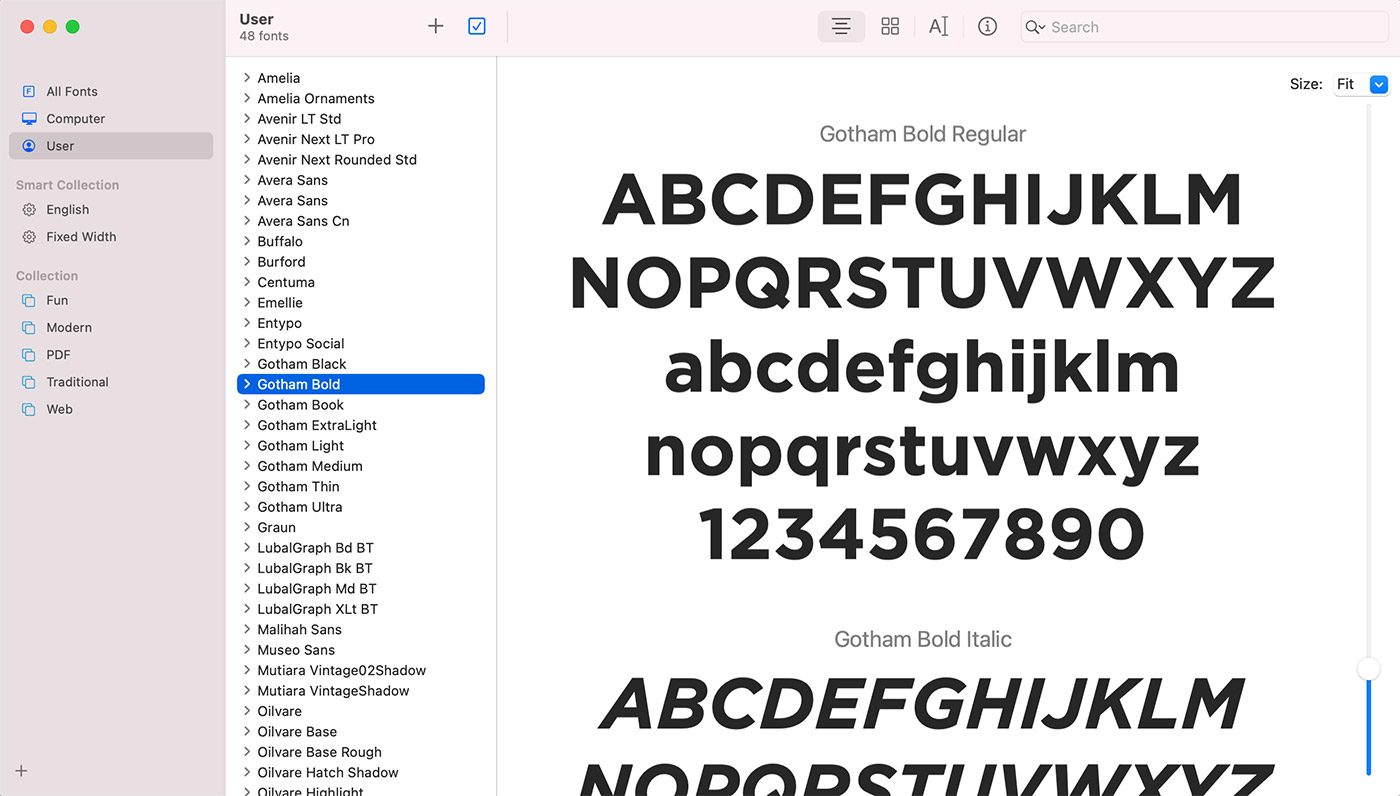1400x796 pixels.
Task: Select Computer in sidebar
Action: coord(111,118)
